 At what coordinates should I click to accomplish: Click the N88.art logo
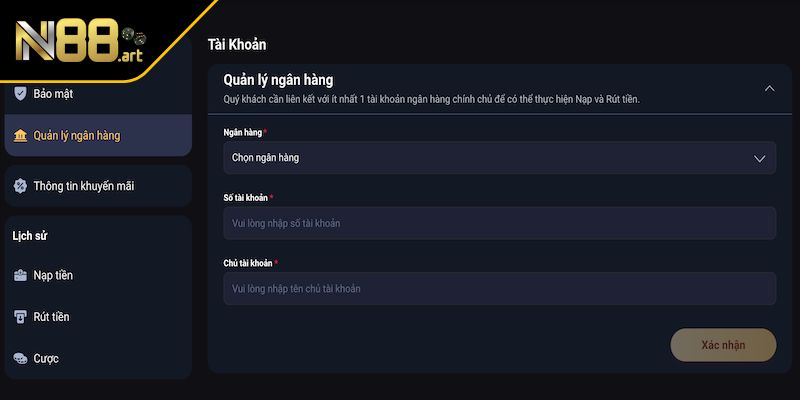tap(78, 42)
